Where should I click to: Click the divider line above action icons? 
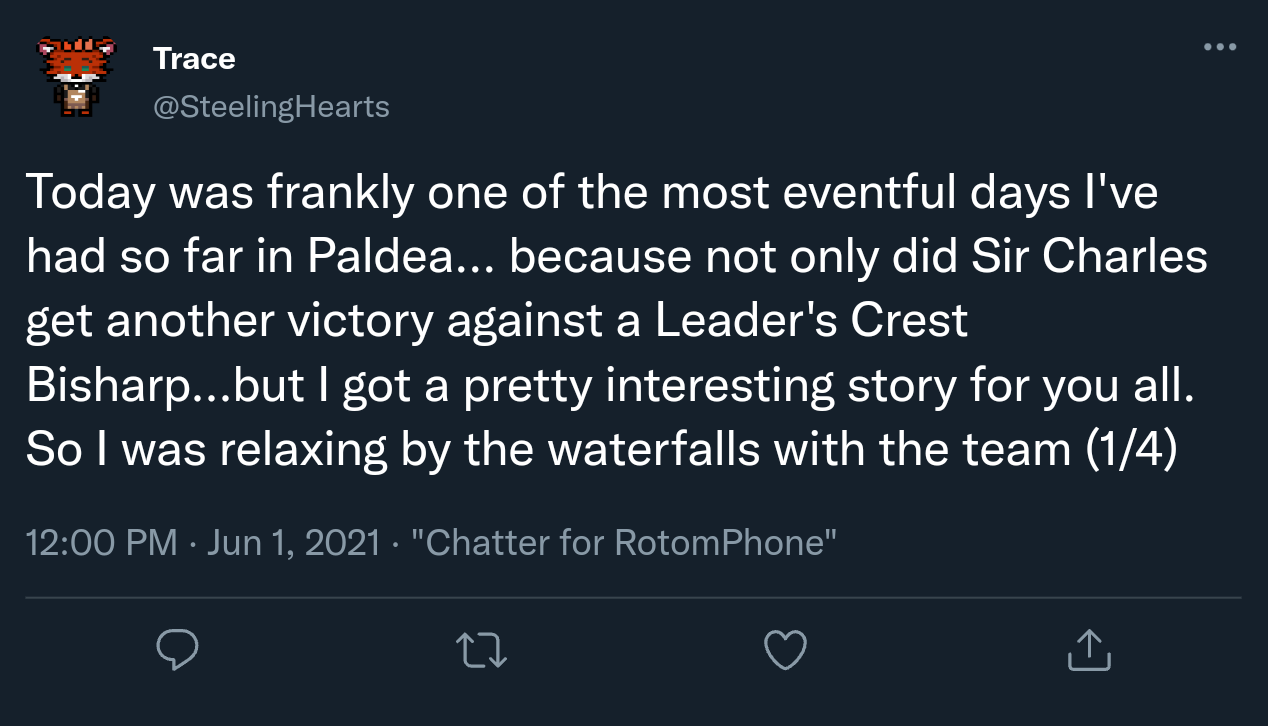coord(632,598)
